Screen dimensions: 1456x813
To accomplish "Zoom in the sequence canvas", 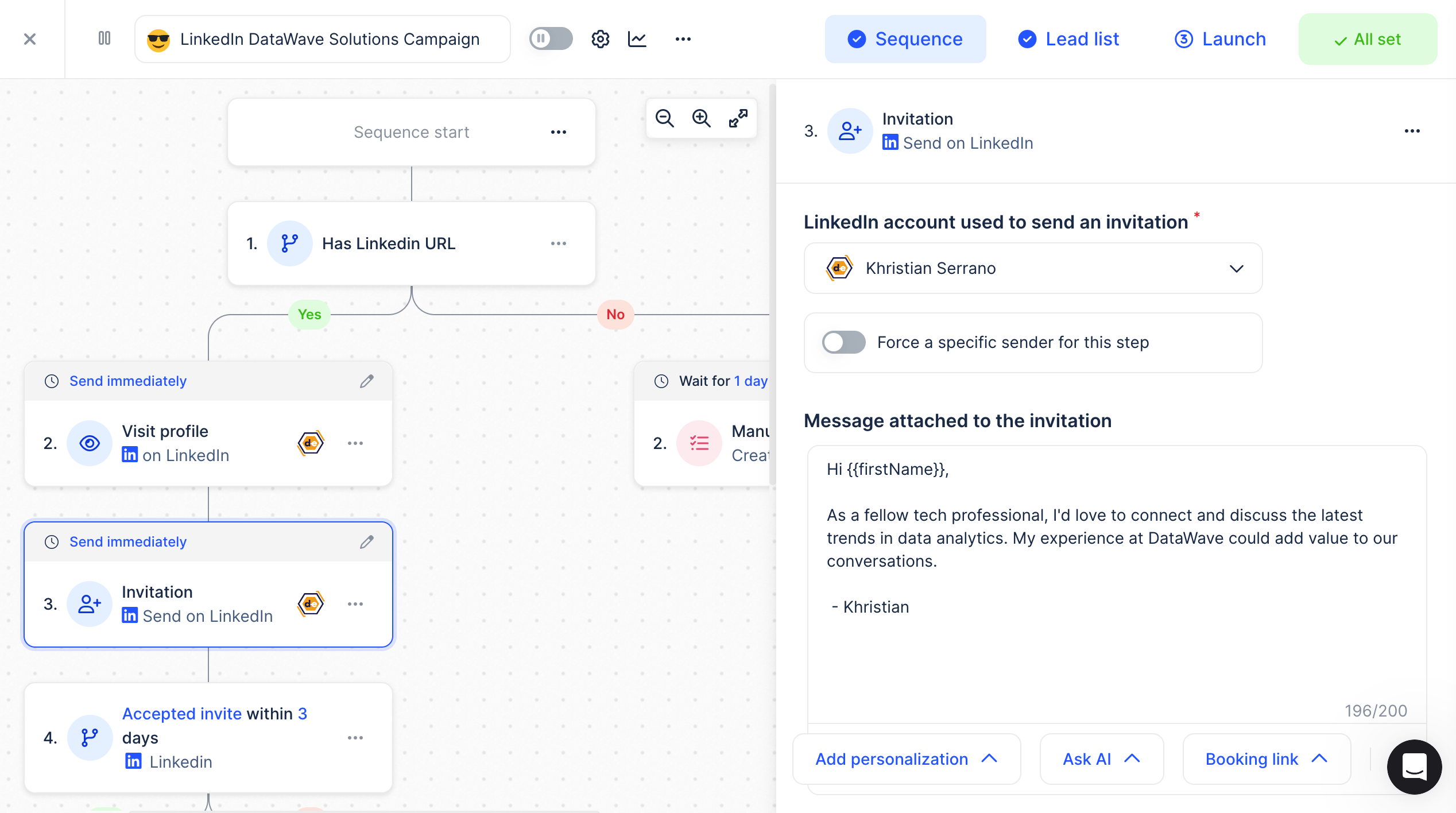I will 701,118.
